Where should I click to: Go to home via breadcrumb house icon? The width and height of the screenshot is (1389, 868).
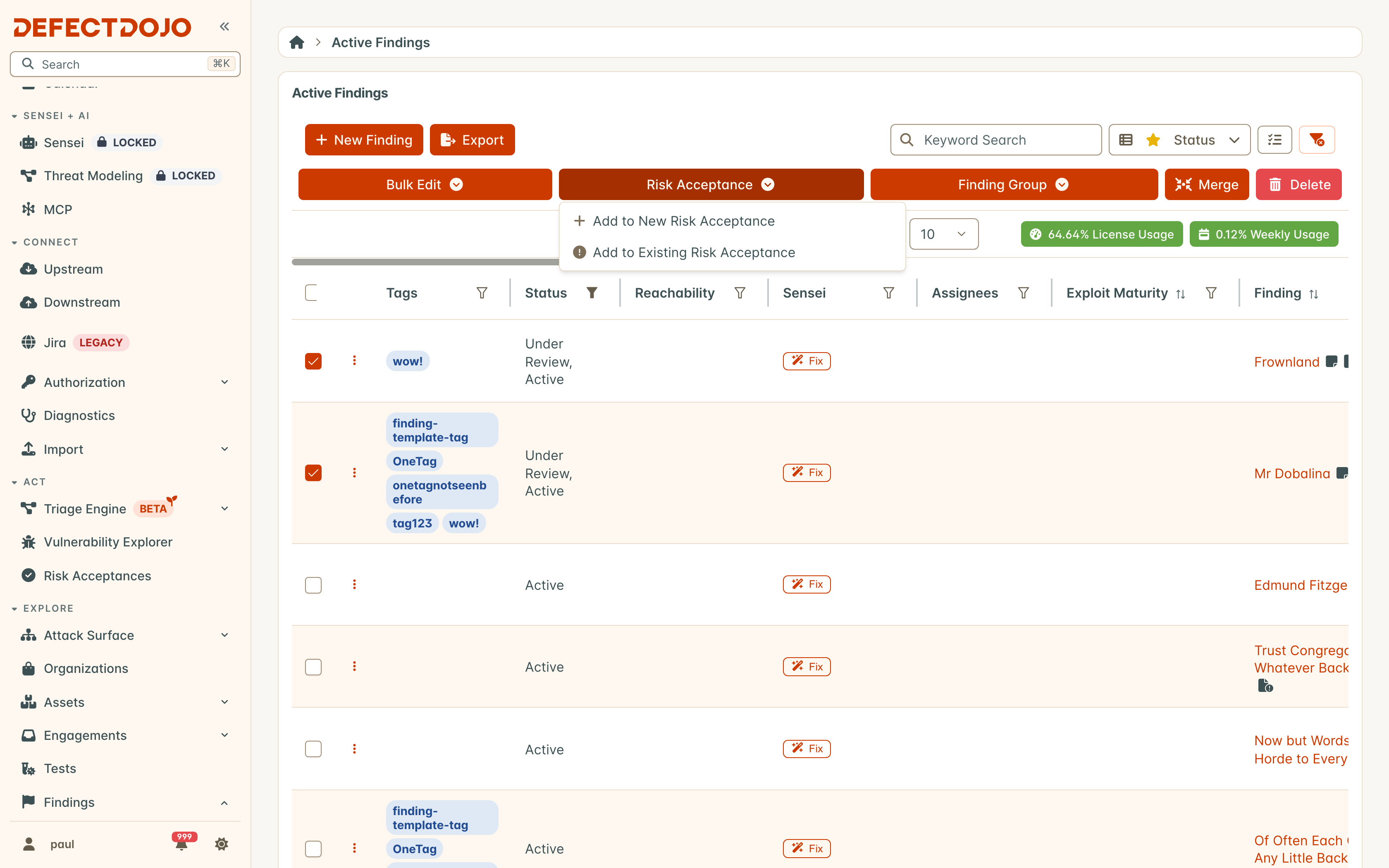(x=297, y=43)
